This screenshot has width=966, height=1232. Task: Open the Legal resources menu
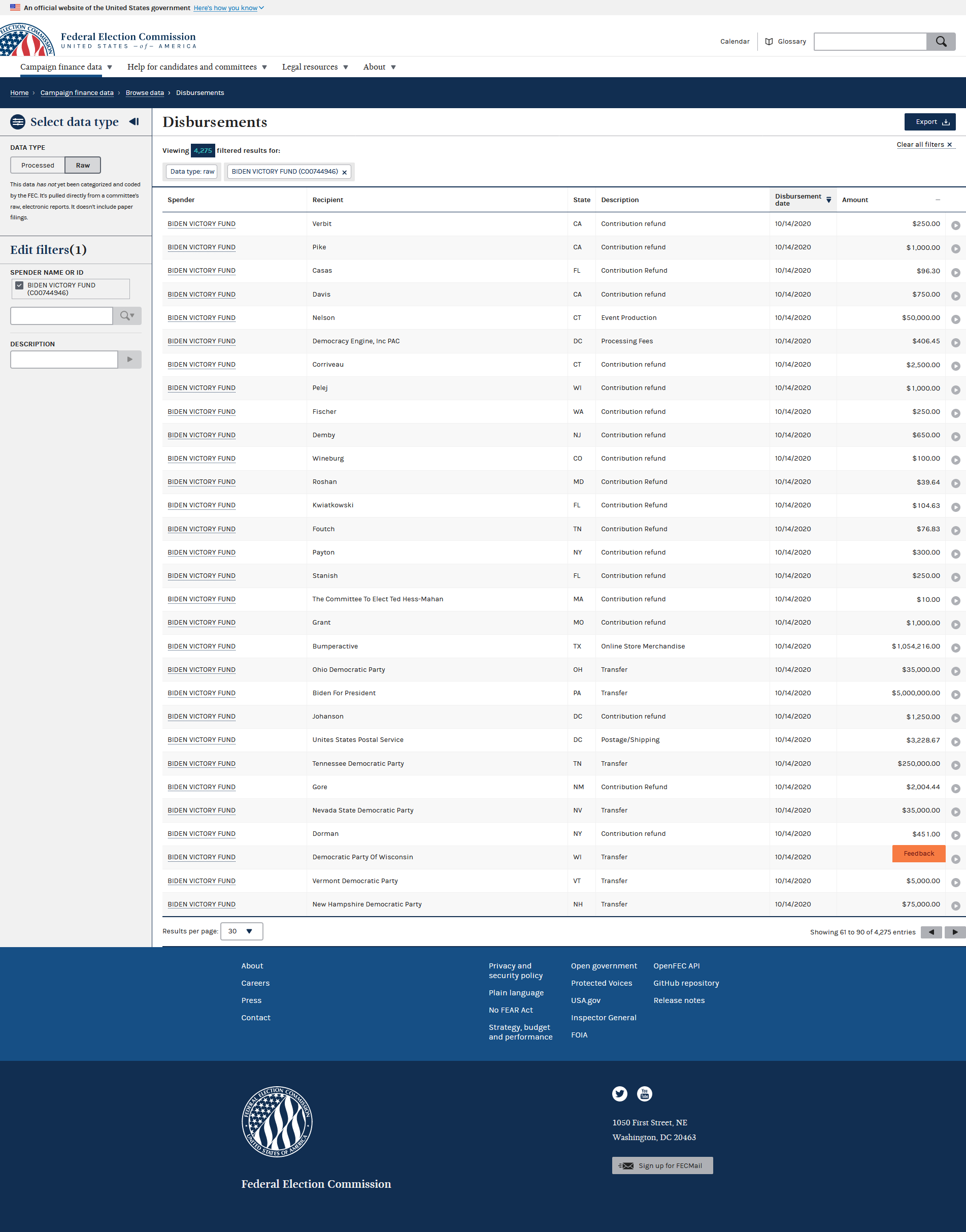pyautogui.click(x=315, y=67)
